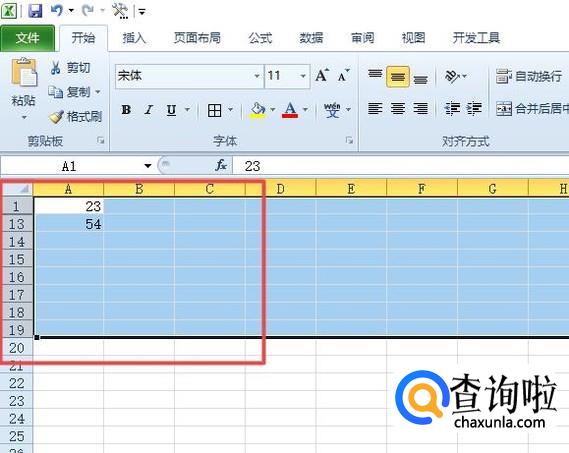
Task: Click the Undo arrow icon
Action: [56, 10]
